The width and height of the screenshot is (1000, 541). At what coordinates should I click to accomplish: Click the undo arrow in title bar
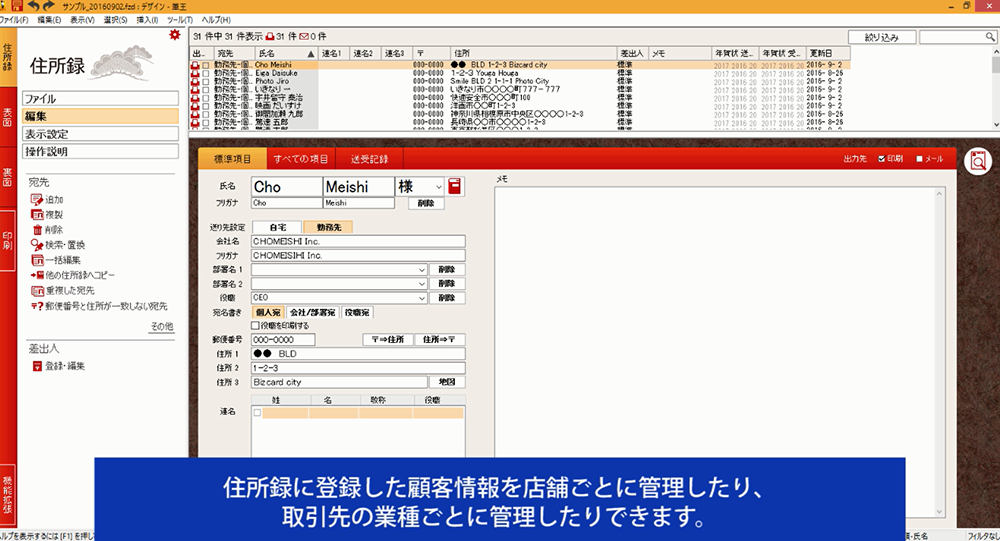click(x=34, y=6)
